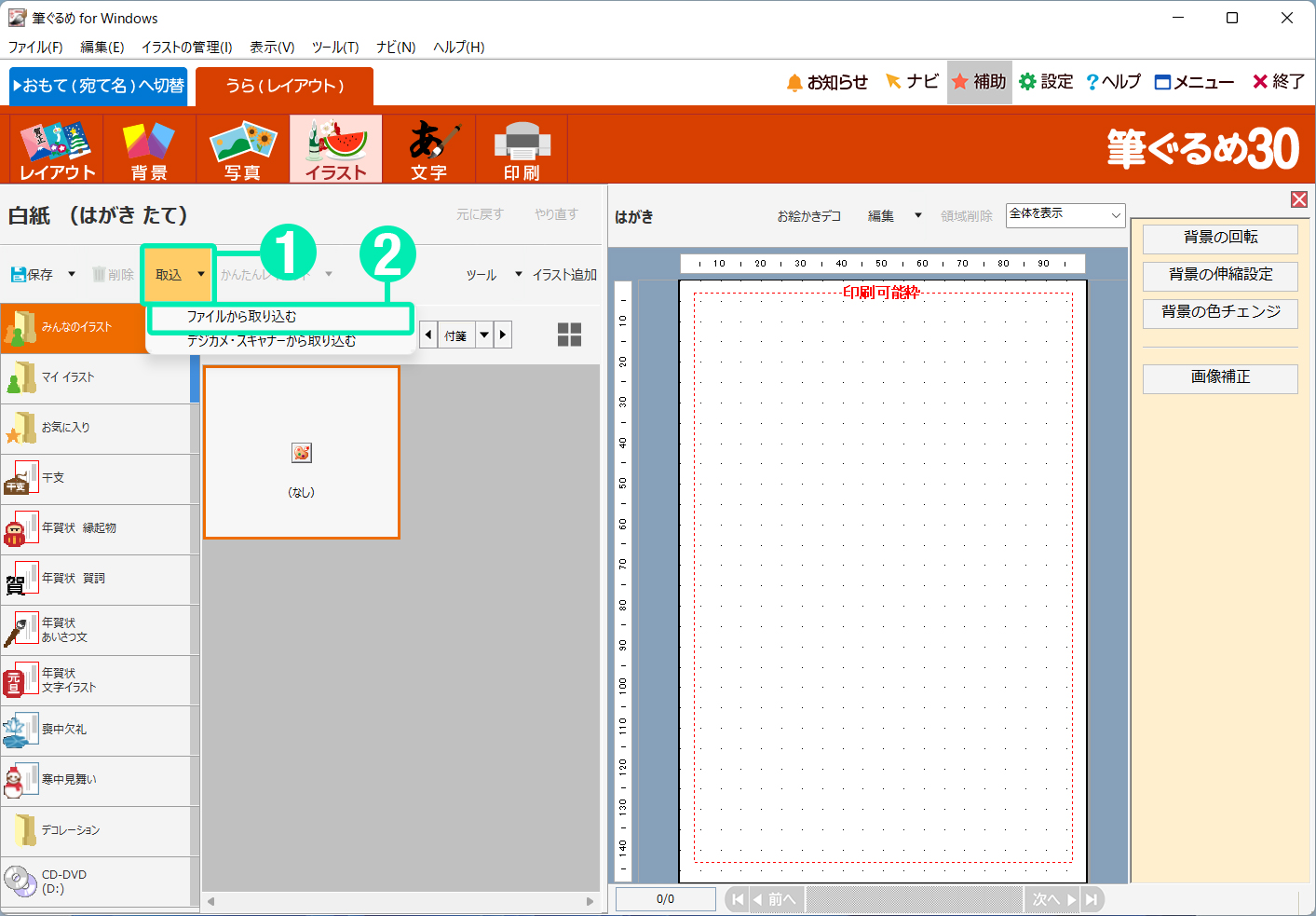Switch to おもて(宛て名)へ切替 tab
Screen dimensions: 1316x916
99,86
